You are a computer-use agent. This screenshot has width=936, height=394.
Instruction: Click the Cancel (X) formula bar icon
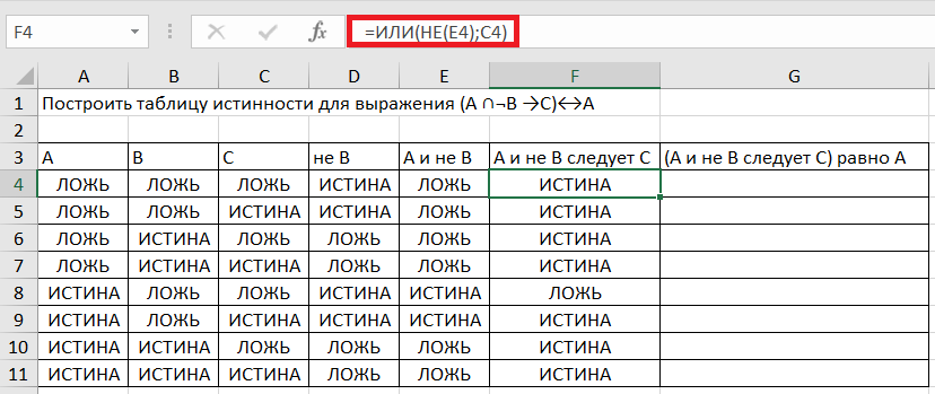click(216, 32)
